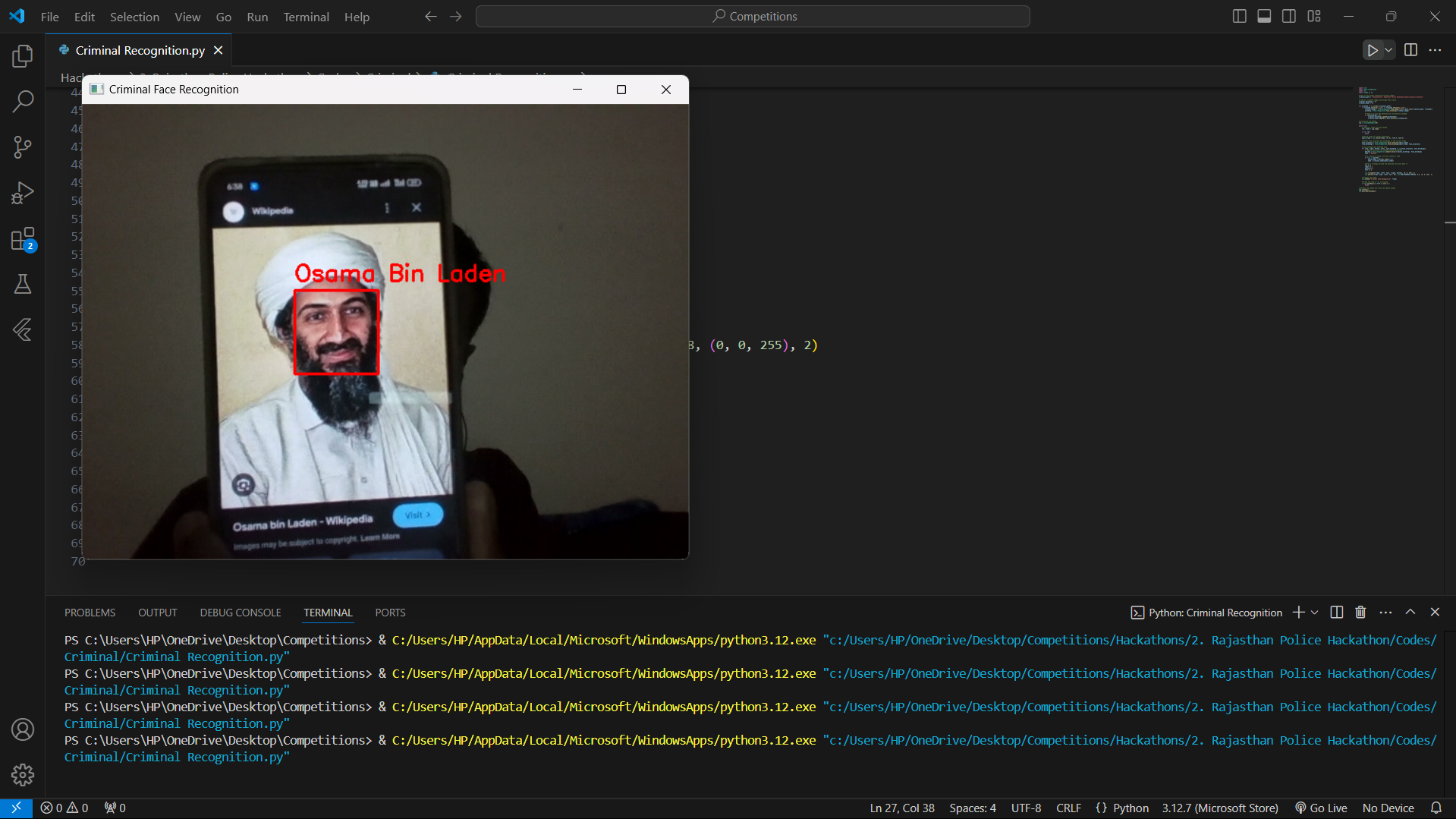Maximize terminal panel with chevron up
Screen dimensions: 1456x819
(1410, 612)
